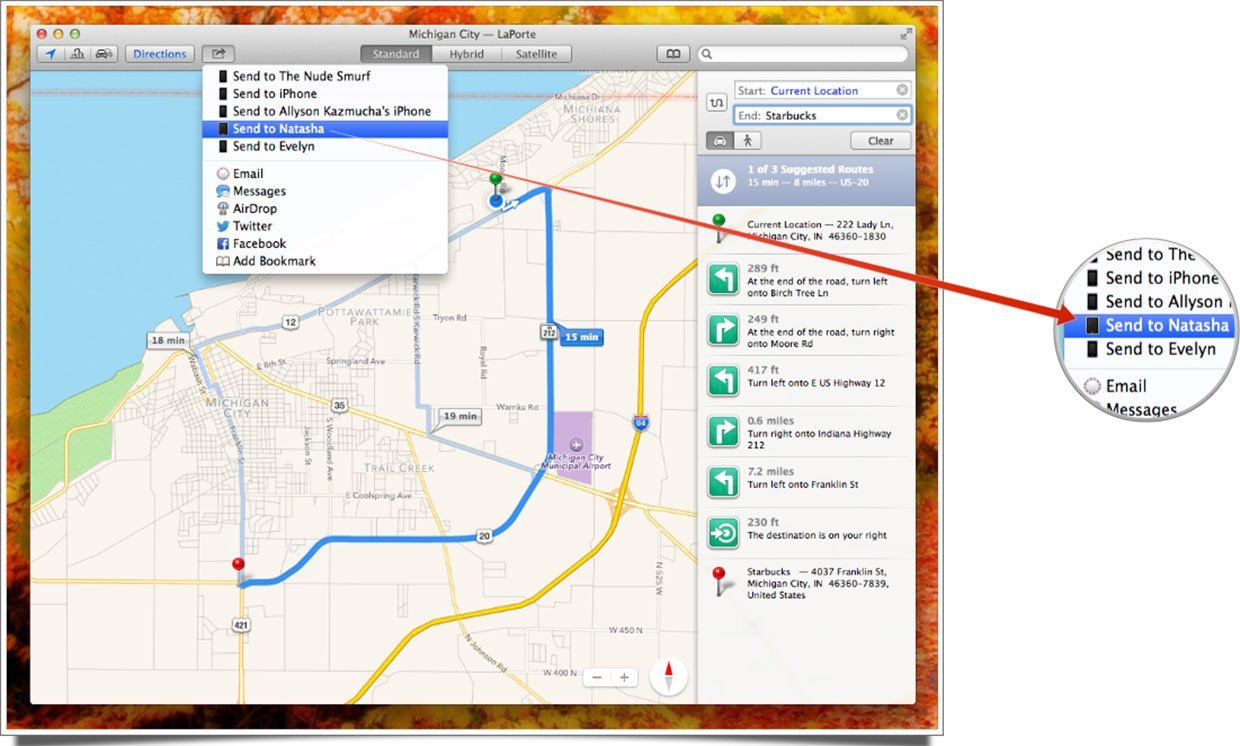Open the Directions panel button

[x=160, y=54]
